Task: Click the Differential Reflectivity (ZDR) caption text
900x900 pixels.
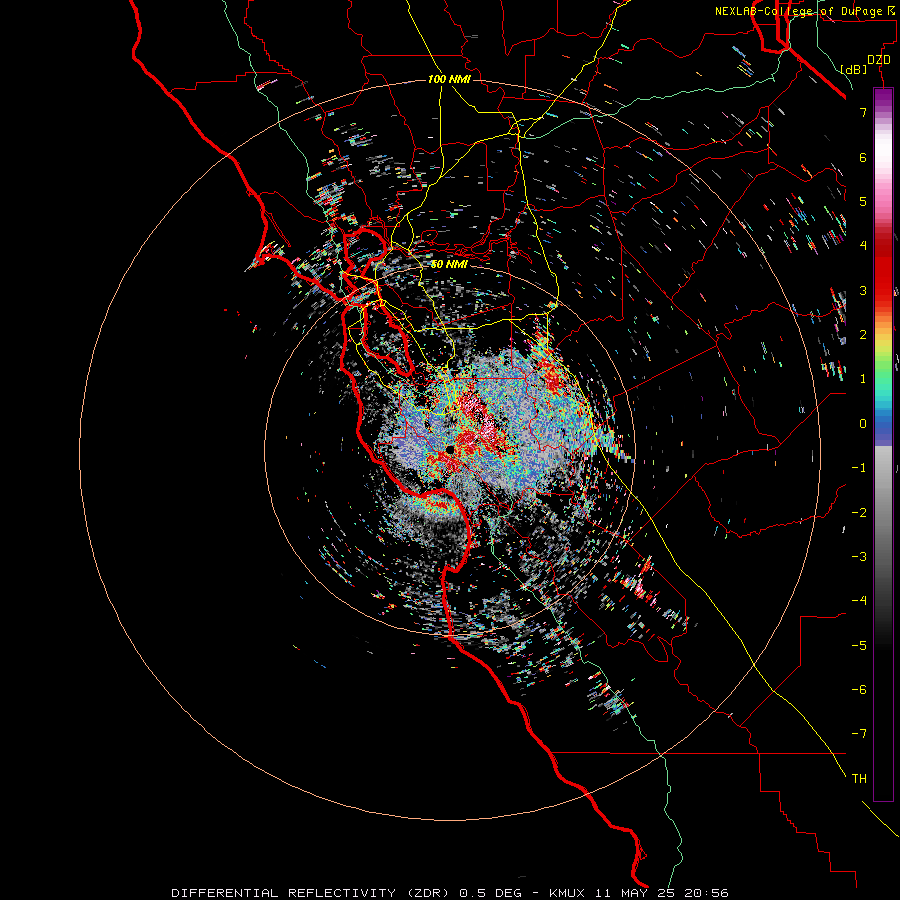Action: [312, 893]
